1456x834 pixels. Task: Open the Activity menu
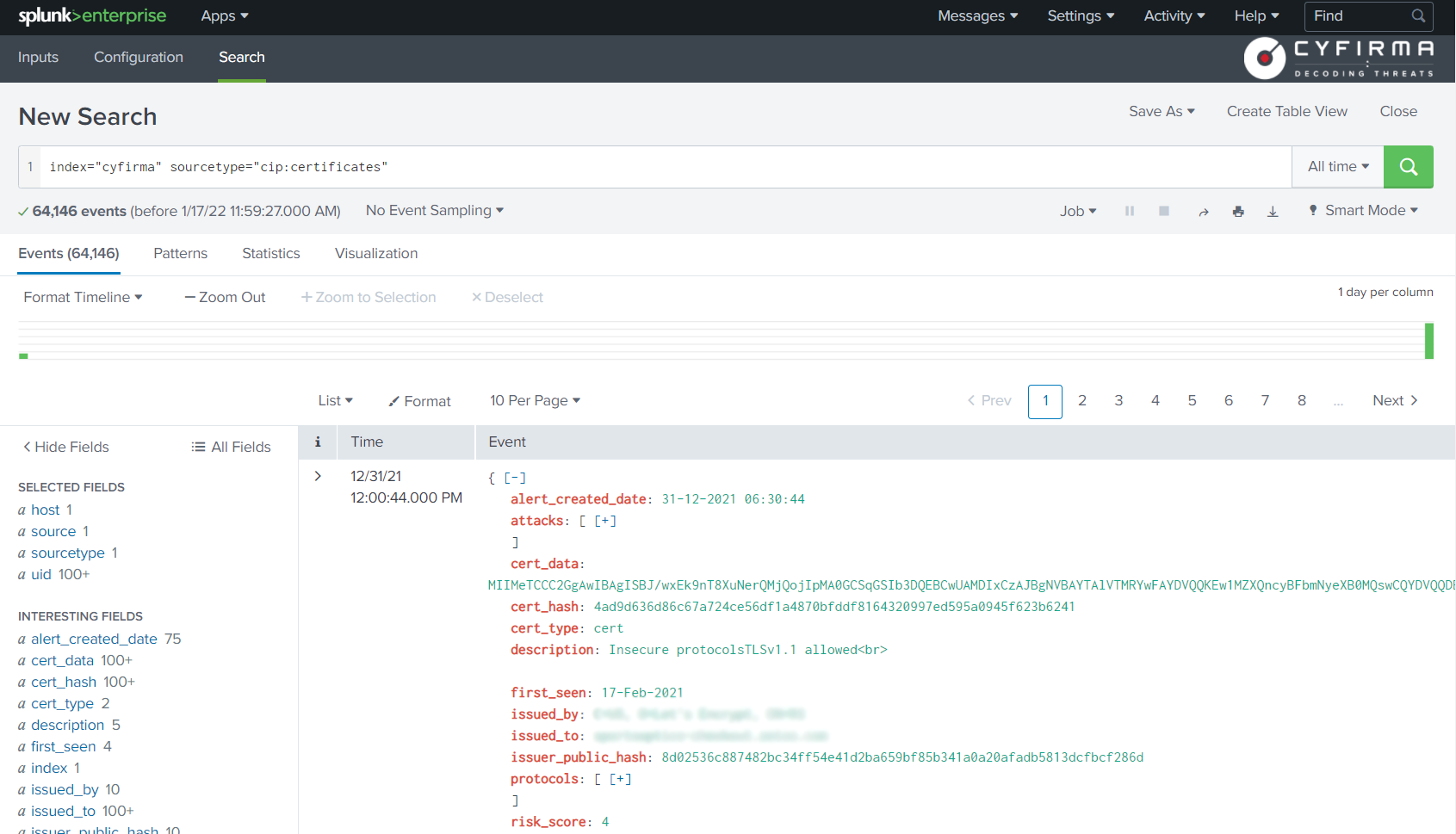click(x=1174, y=16)
